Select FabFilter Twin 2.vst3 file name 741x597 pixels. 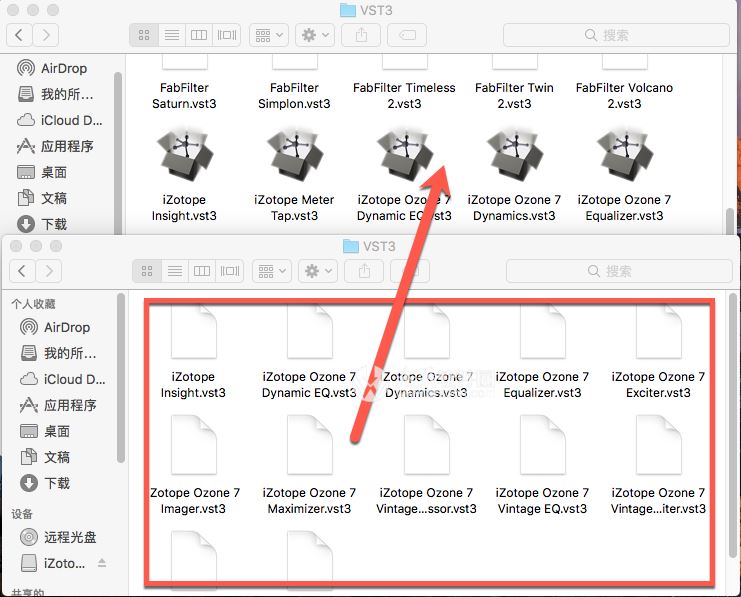click(x=514, y=95)
